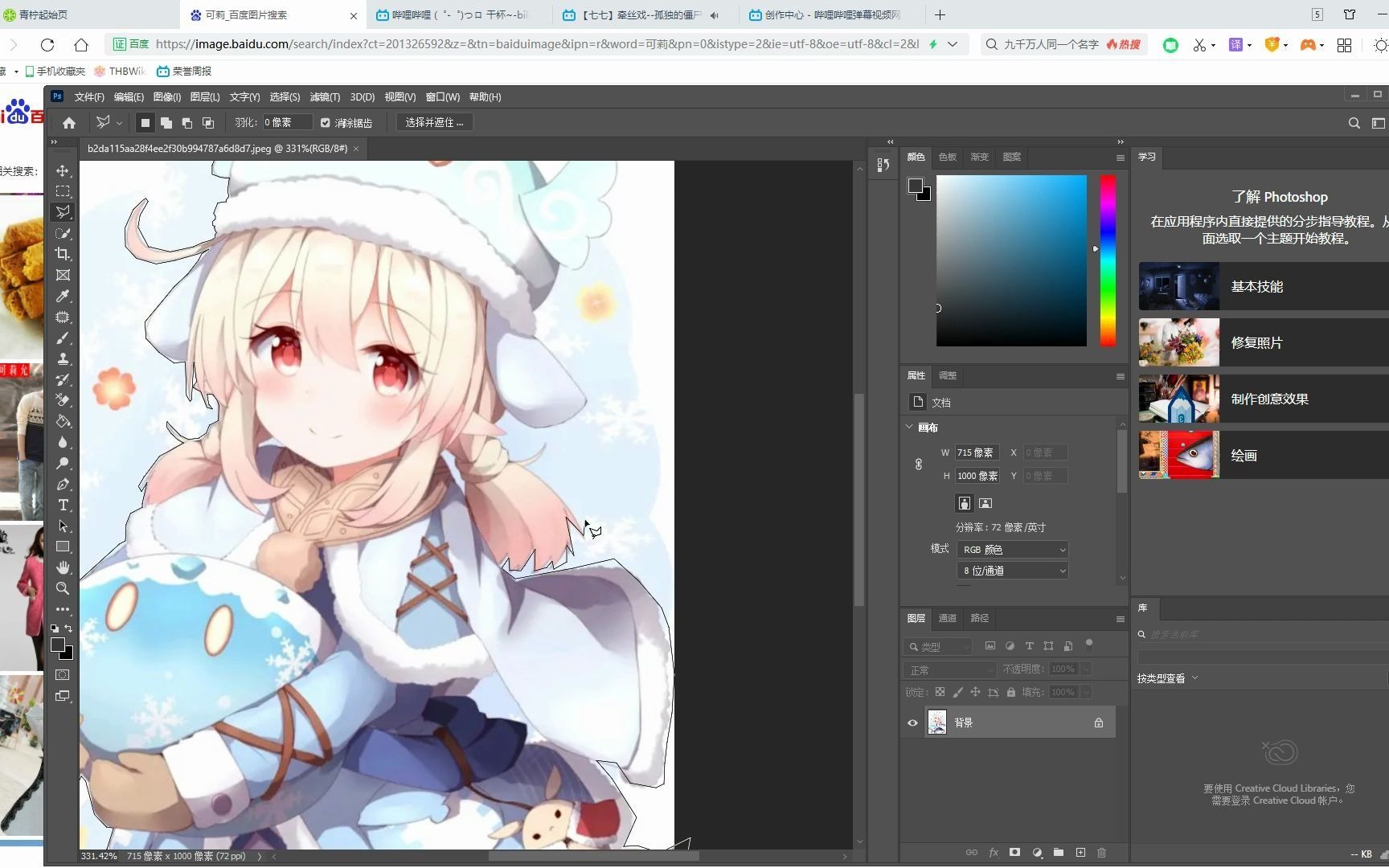This screenshot has width=1389, height=868.
Task: Click the feather 羽化 input field
Action: [x=287, y=123]
